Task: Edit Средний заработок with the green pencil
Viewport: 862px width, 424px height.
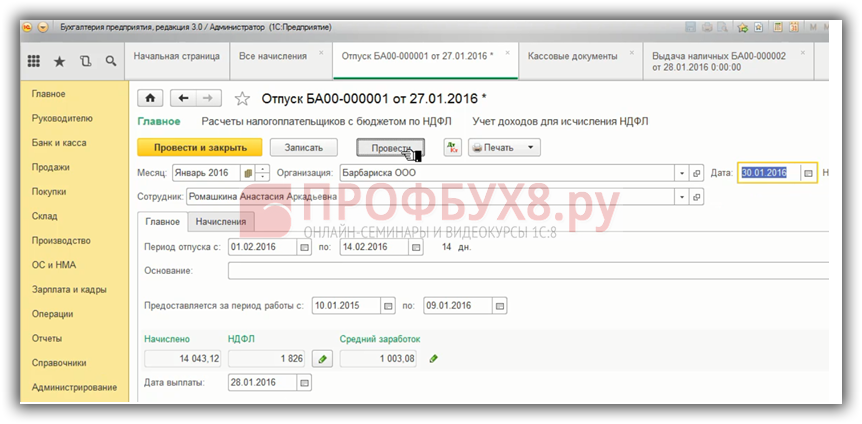Action: pyautogui.click(x=434, y=359)
